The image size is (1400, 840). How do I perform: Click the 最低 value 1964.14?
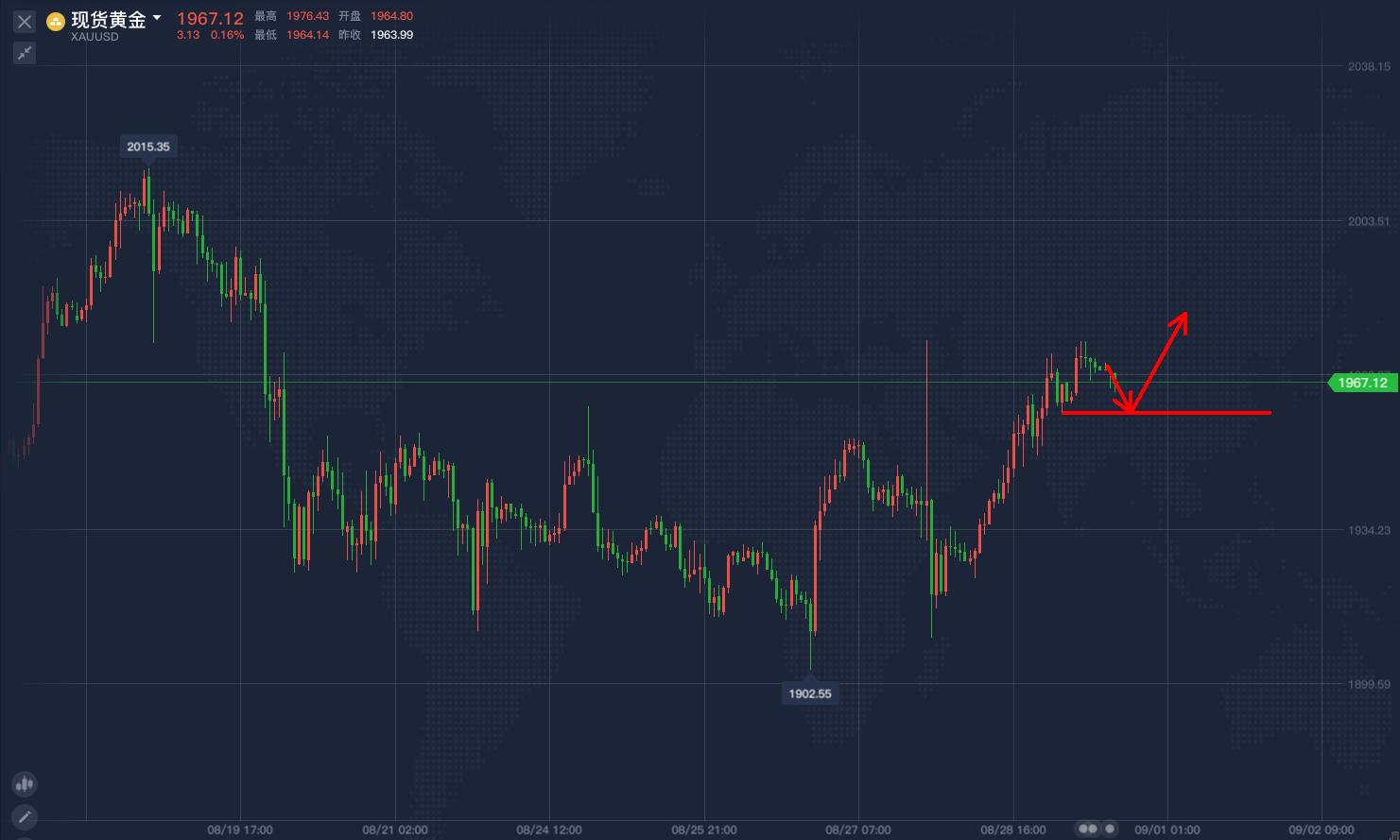pyautogui.click(x=307, y=35)
